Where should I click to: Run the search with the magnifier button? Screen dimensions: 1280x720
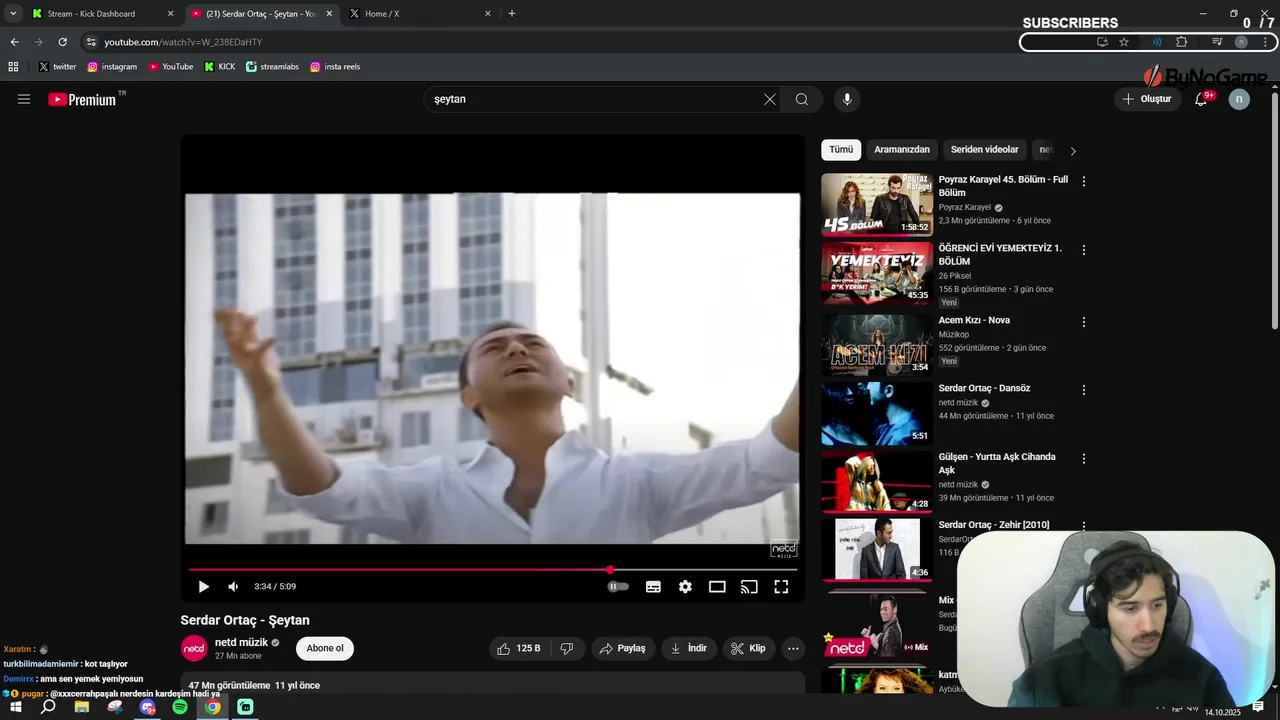pyautogui.click(x=802, y=99)
